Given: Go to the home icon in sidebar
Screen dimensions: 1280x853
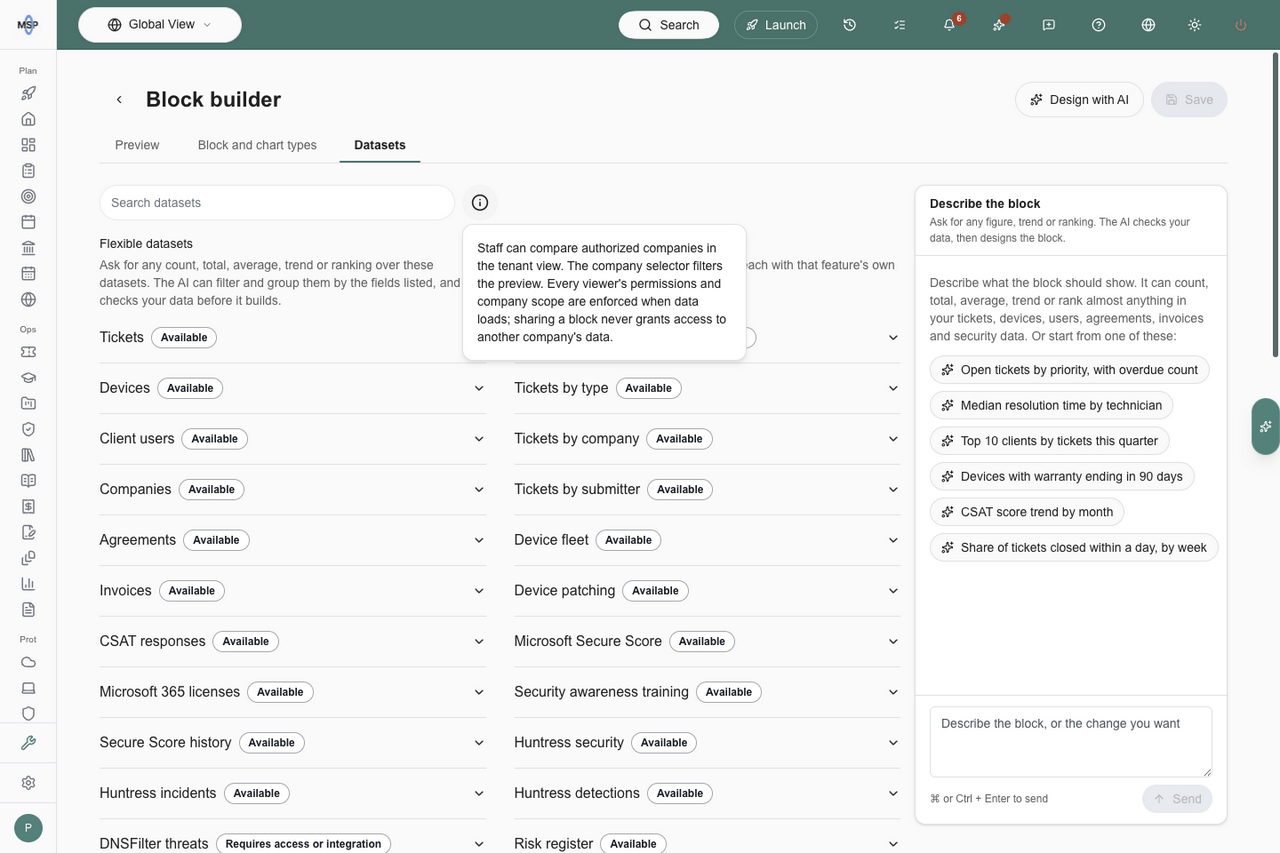Looking at the screenshot, I should coord(28,119).
